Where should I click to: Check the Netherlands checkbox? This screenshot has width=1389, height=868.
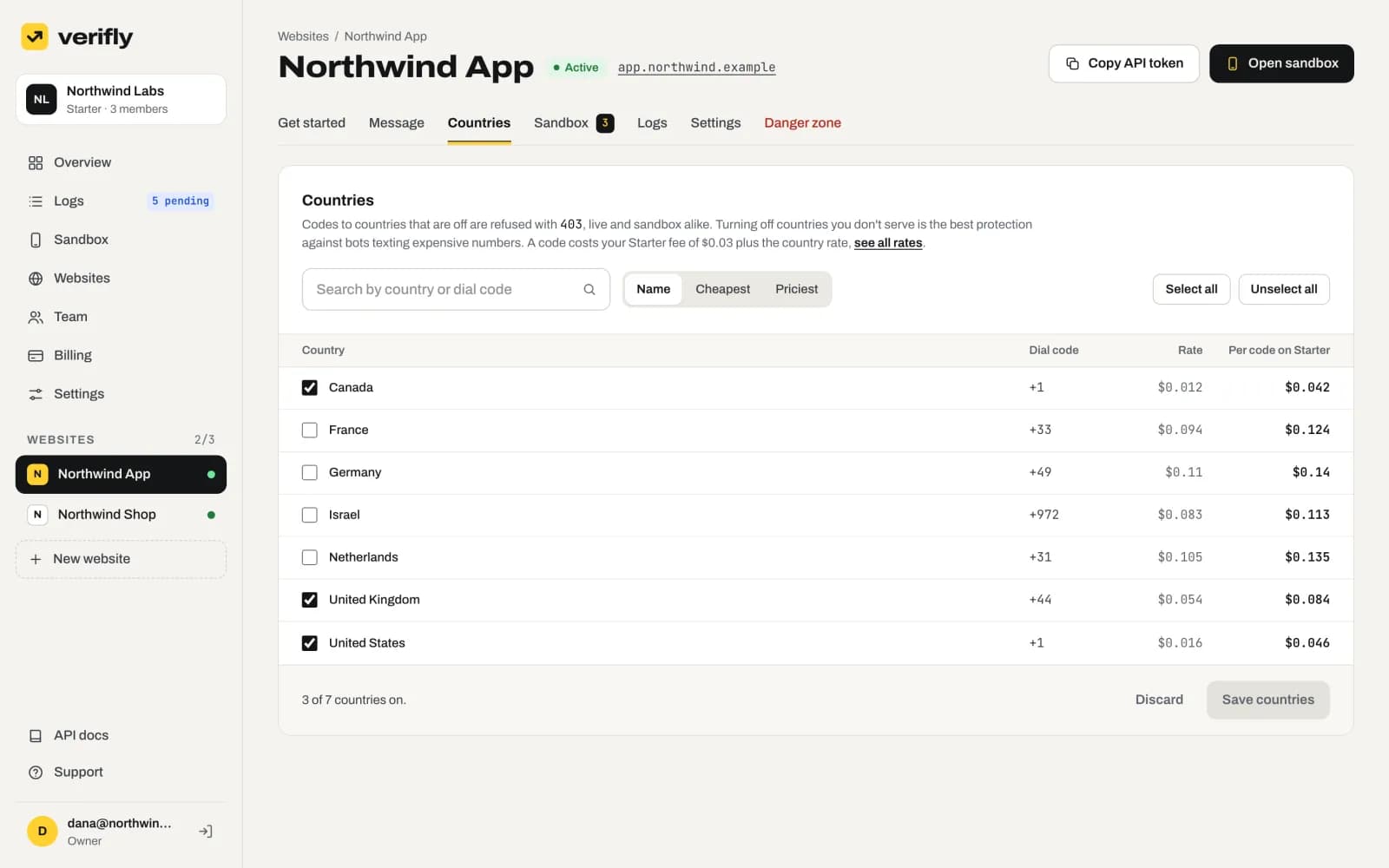pos(309,558)
